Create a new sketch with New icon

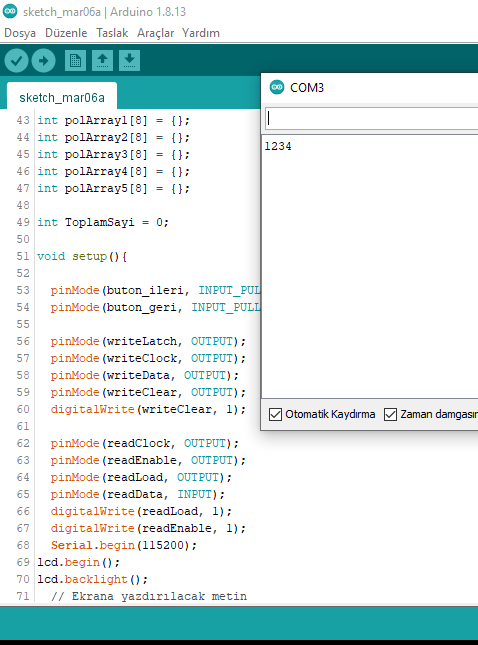point(75,61)
